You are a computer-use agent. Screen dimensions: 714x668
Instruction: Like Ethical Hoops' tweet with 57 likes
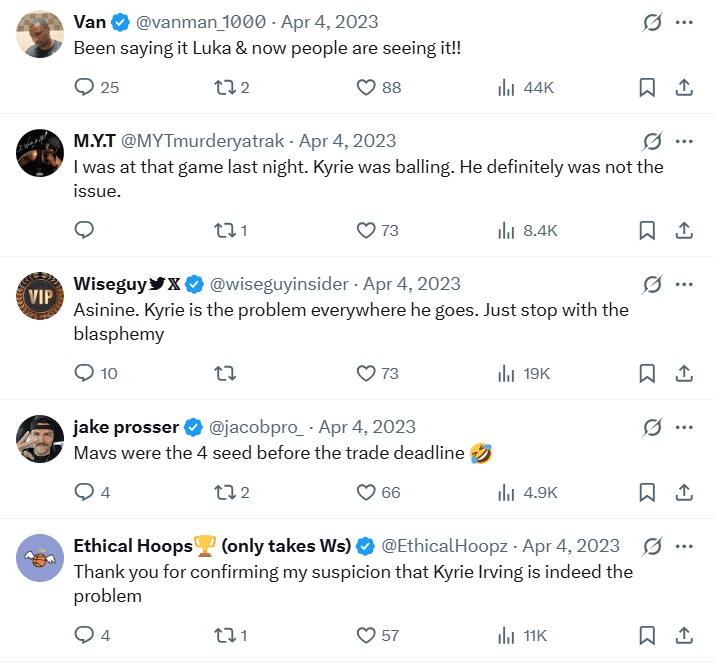point(366,636)
